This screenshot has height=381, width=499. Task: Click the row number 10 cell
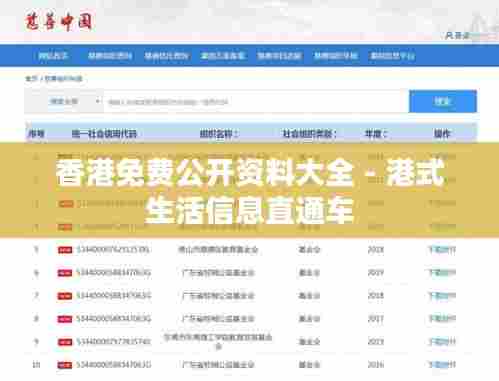click(36, 365)
